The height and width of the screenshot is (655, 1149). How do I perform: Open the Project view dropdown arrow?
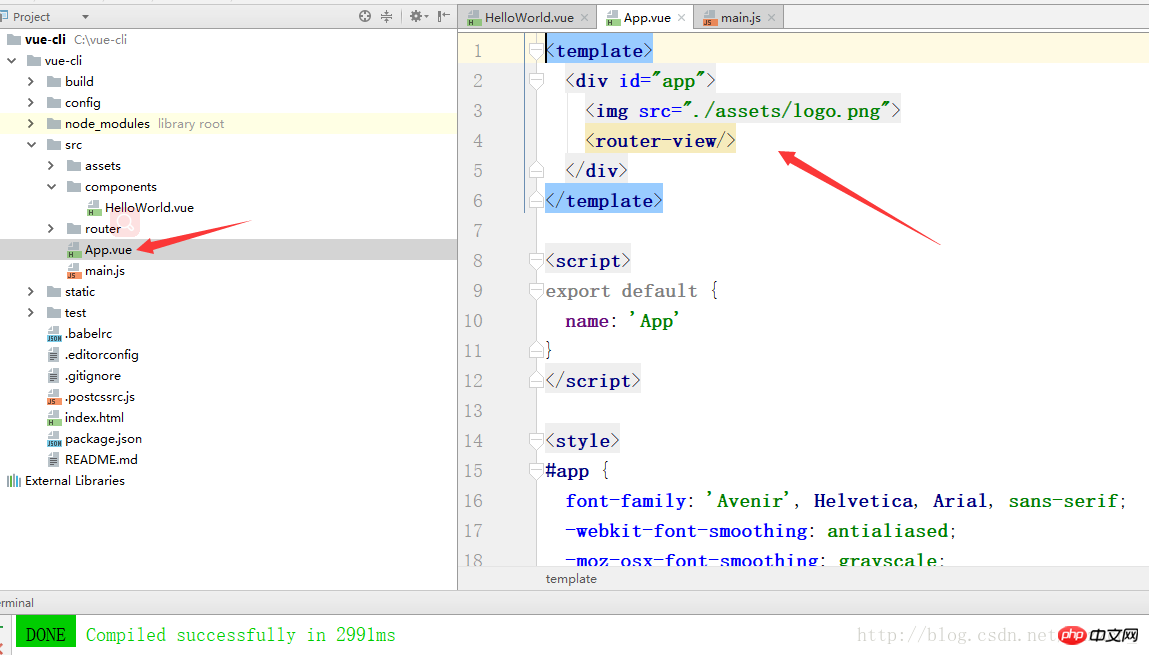(x=85, y=17)
